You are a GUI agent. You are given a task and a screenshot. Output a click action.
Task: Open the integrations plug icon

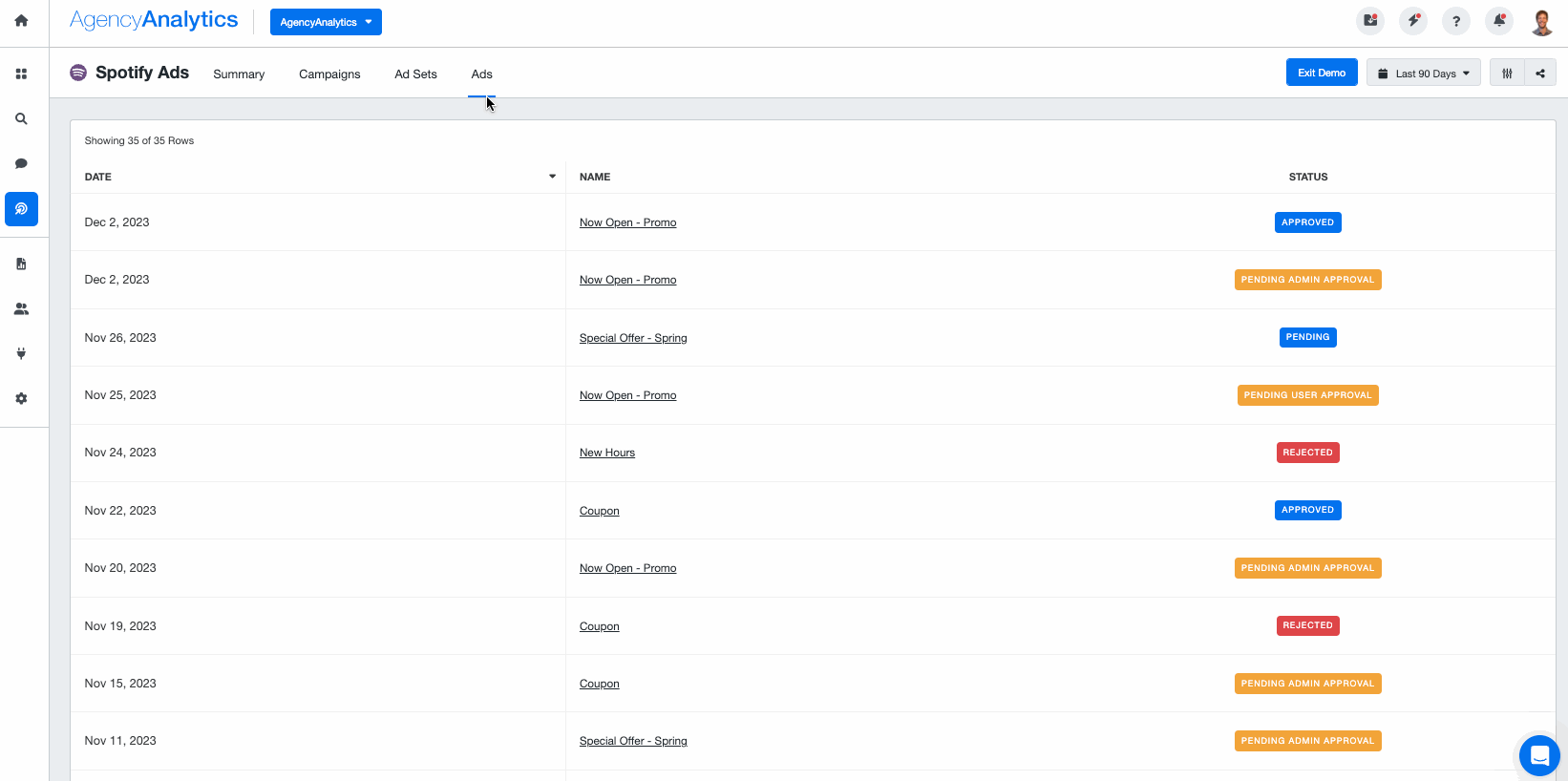(x=21, y=353)
